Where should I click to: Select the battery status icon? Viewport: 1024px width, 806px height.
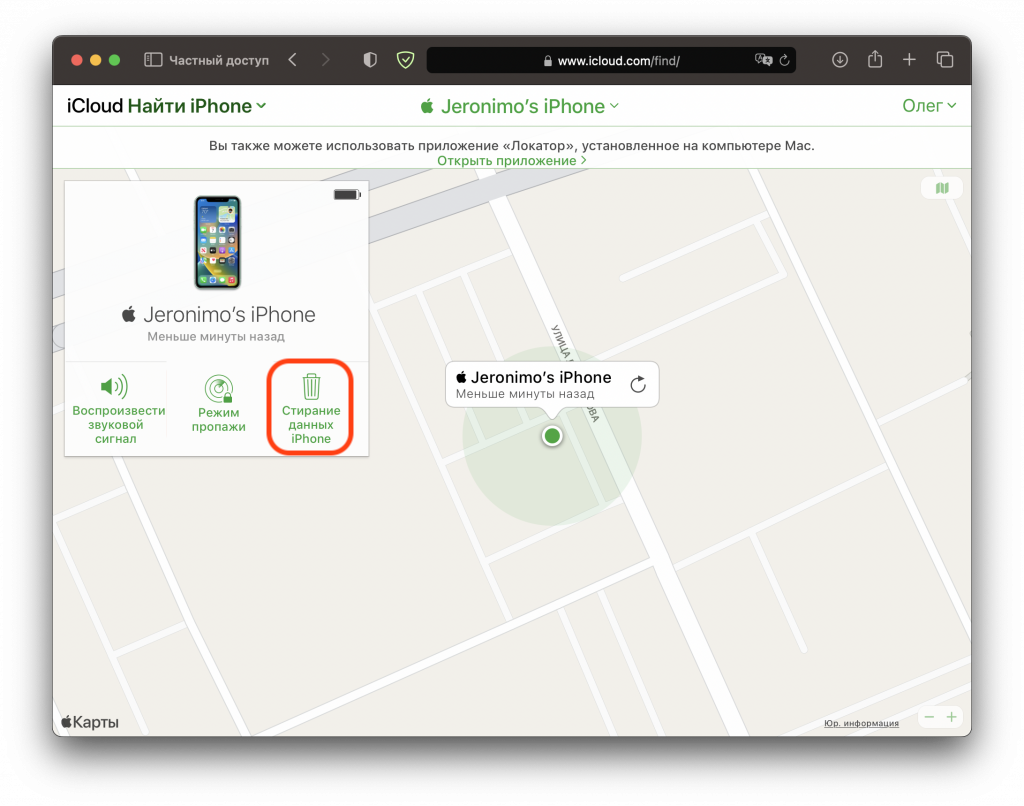tap(347, 195)
